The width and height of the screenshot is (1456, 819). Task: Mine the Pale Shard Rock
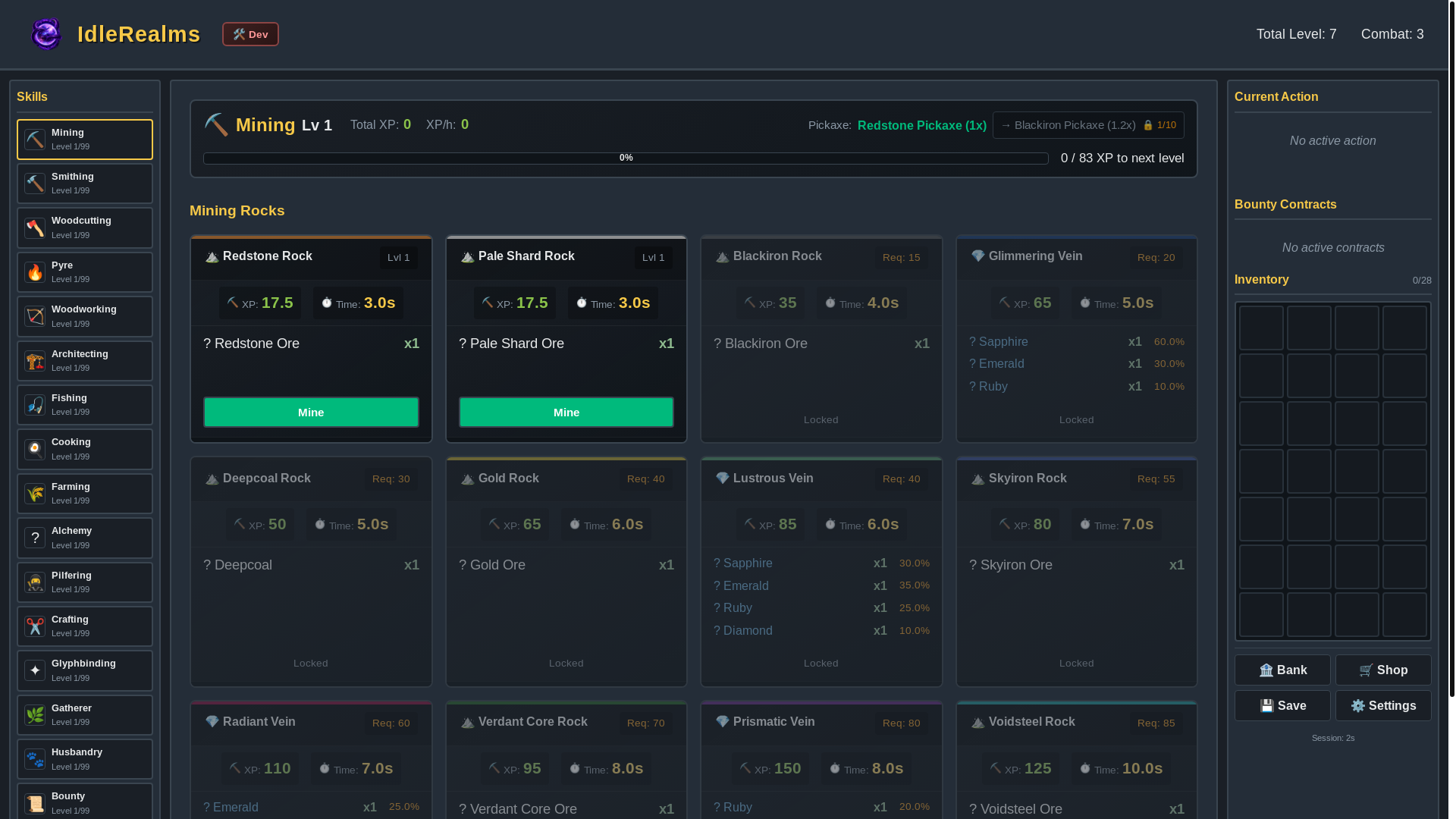[x=566, y=413]
